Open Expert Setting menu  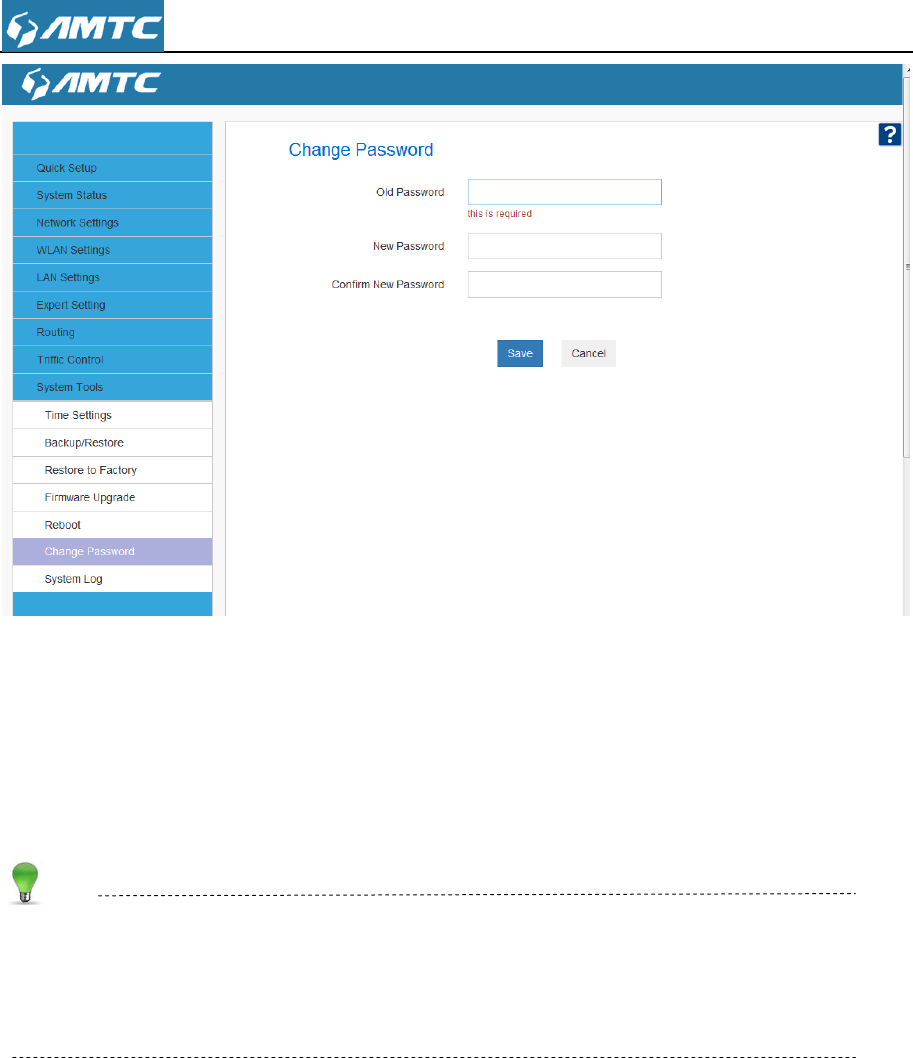tap(112, 305)
